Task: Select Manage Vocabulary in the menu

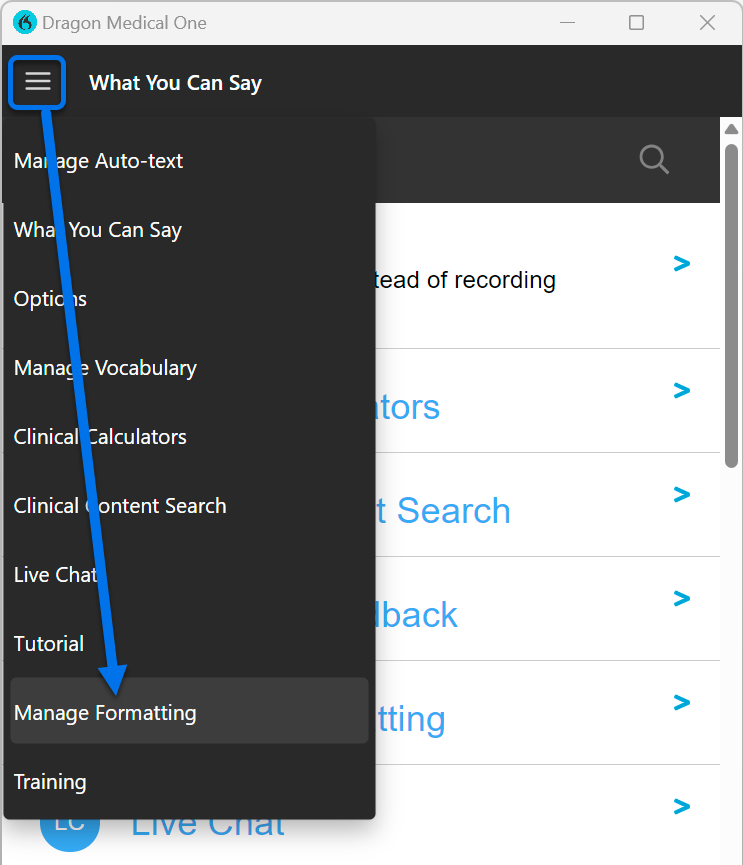Action: [105, 368]
